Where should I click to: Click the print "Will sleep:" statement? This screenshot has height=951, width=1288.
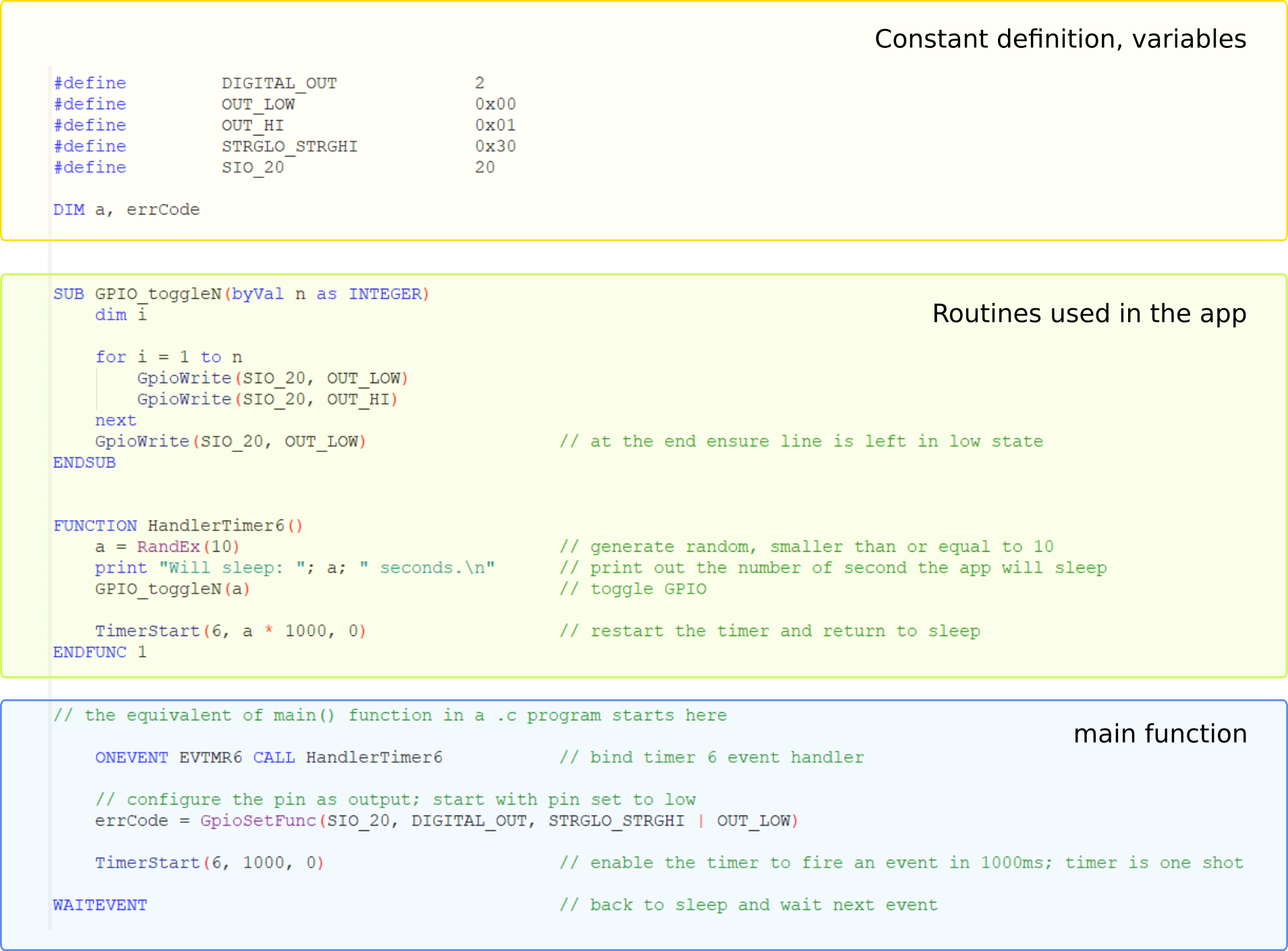[295, 568]
